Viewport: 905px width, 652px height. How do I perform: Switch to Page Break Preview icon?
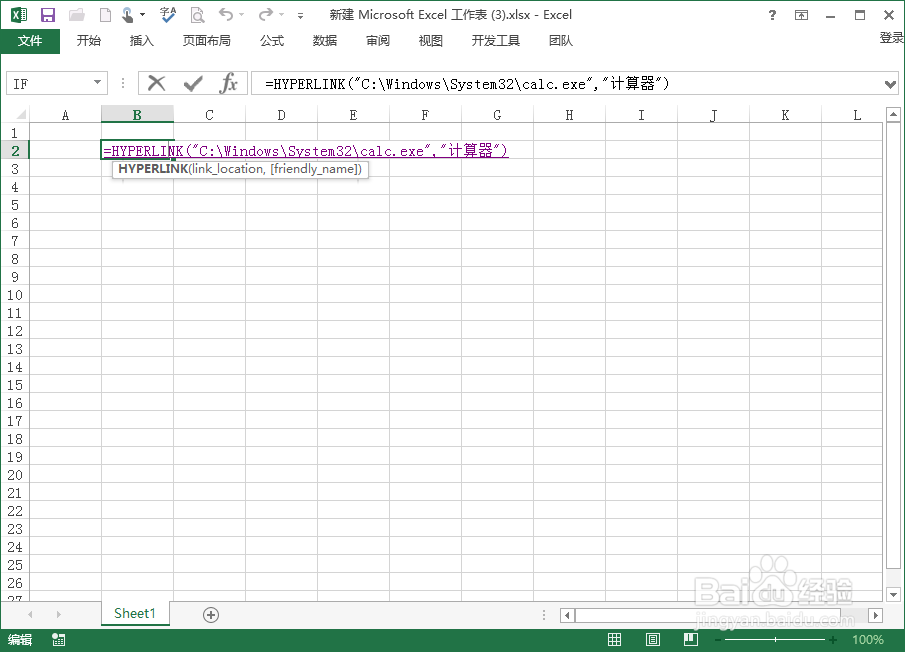(691, 639)
